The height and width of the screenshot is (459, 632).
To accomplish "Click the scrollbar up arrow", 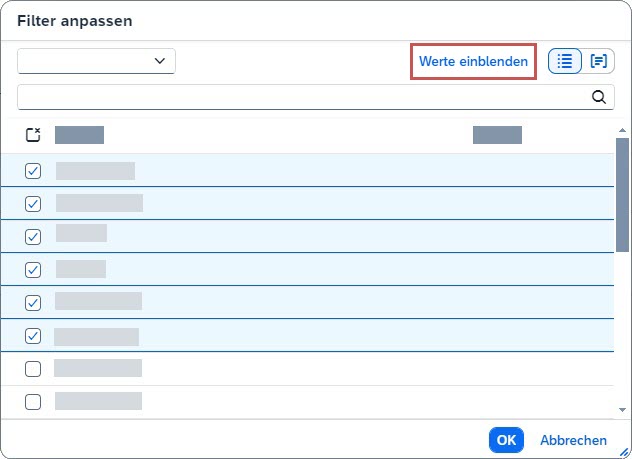I will pos(622,130).
